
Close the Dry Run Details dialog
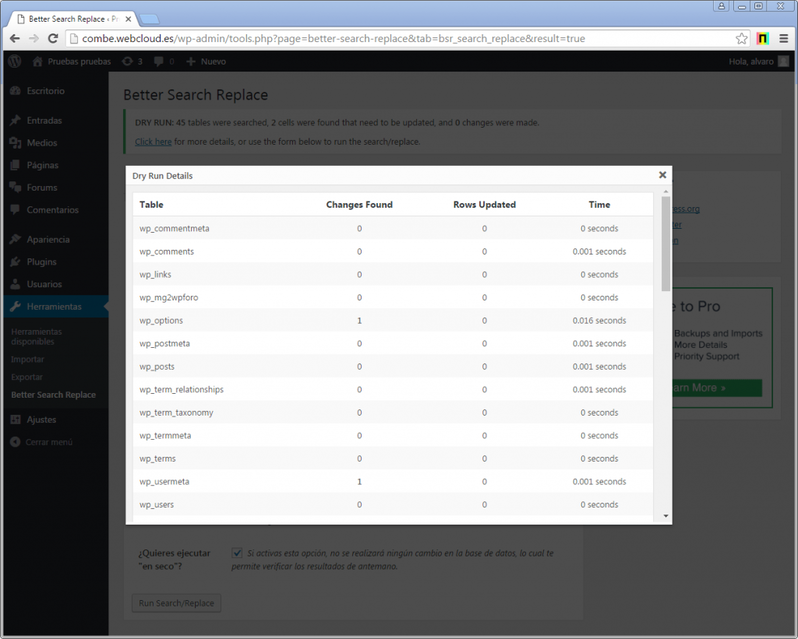(x=662, y=175)
